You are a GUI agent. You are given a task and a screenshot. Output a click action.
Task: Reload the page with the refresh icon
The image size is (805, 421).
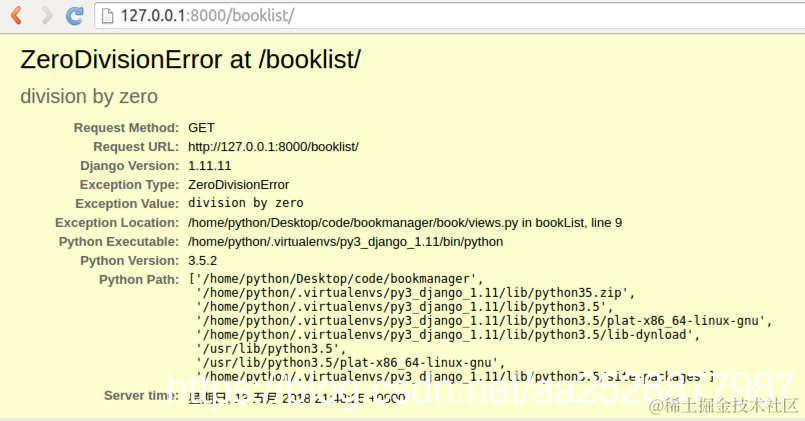click(75, 15)
